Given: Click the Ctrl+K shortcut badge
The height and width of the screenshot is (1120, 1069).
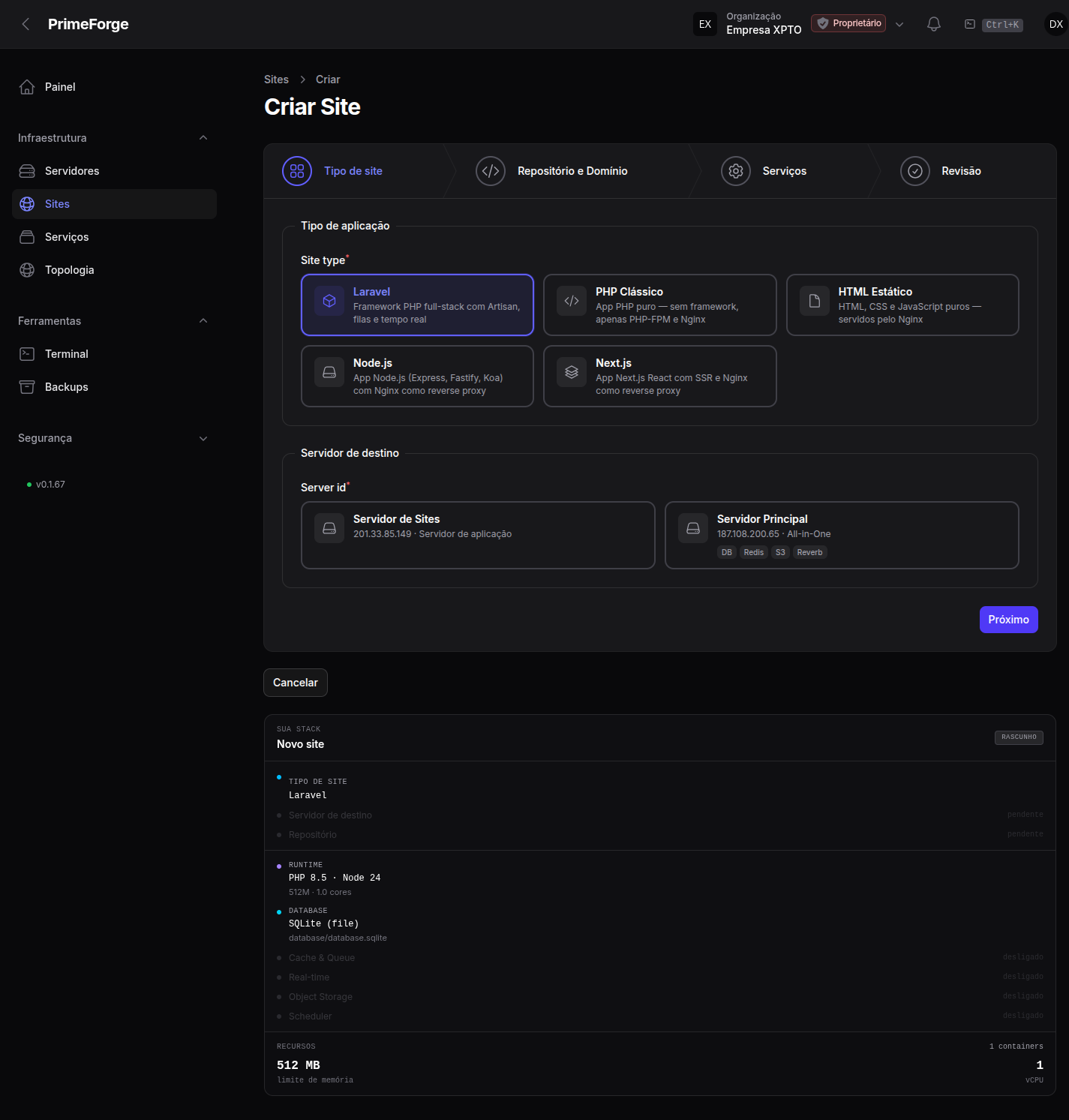Looking at the screenshot, I should click(1002, 25).
